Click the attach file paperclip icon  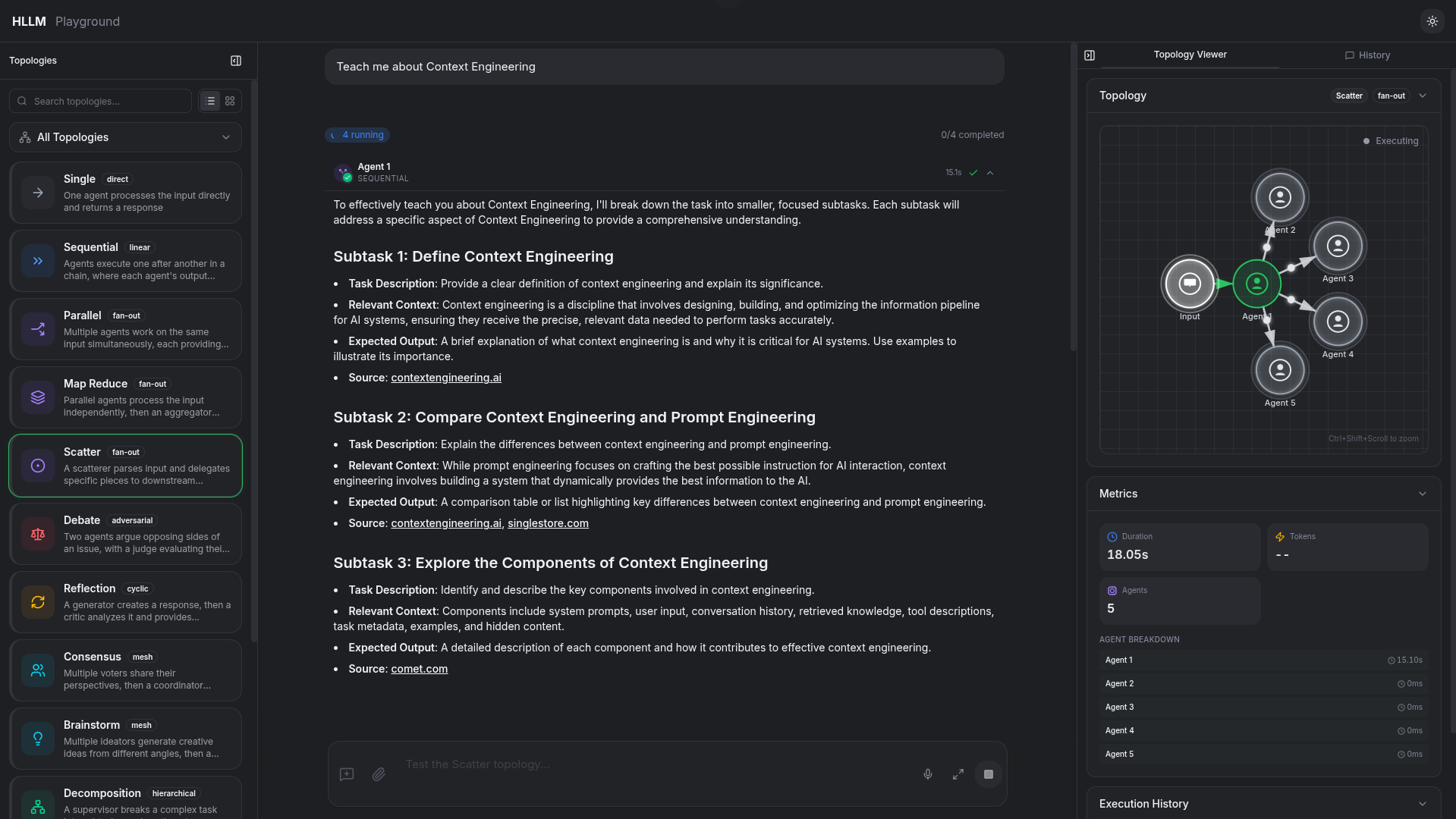(379, 774)
